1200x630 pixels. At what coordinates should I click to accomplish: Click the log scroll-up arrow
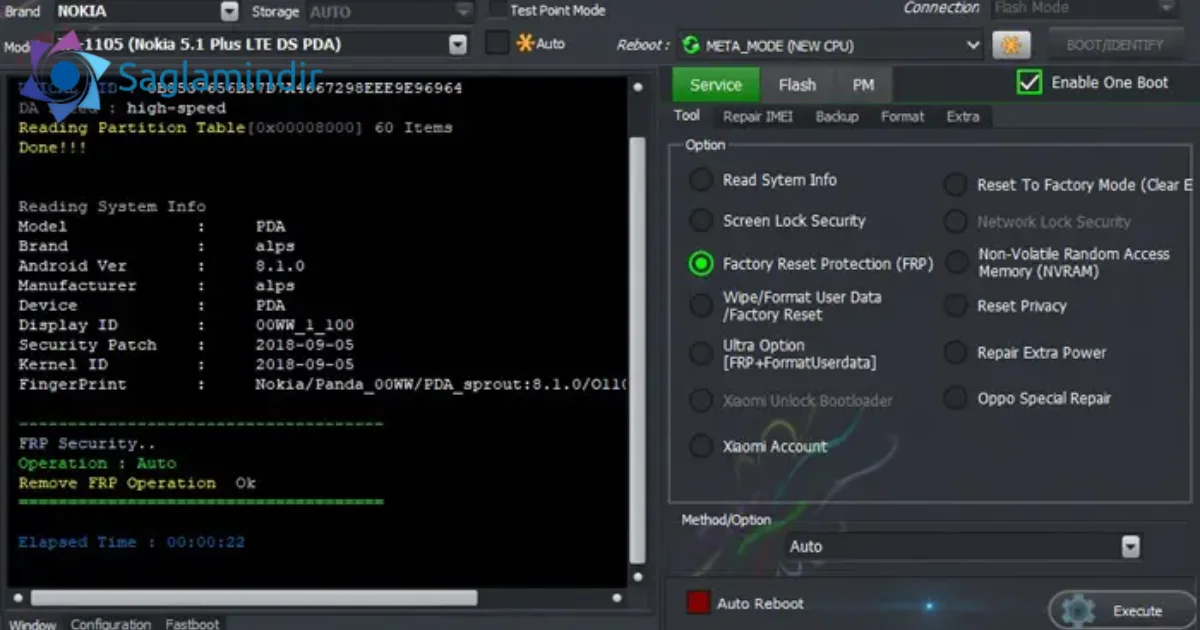638,88
